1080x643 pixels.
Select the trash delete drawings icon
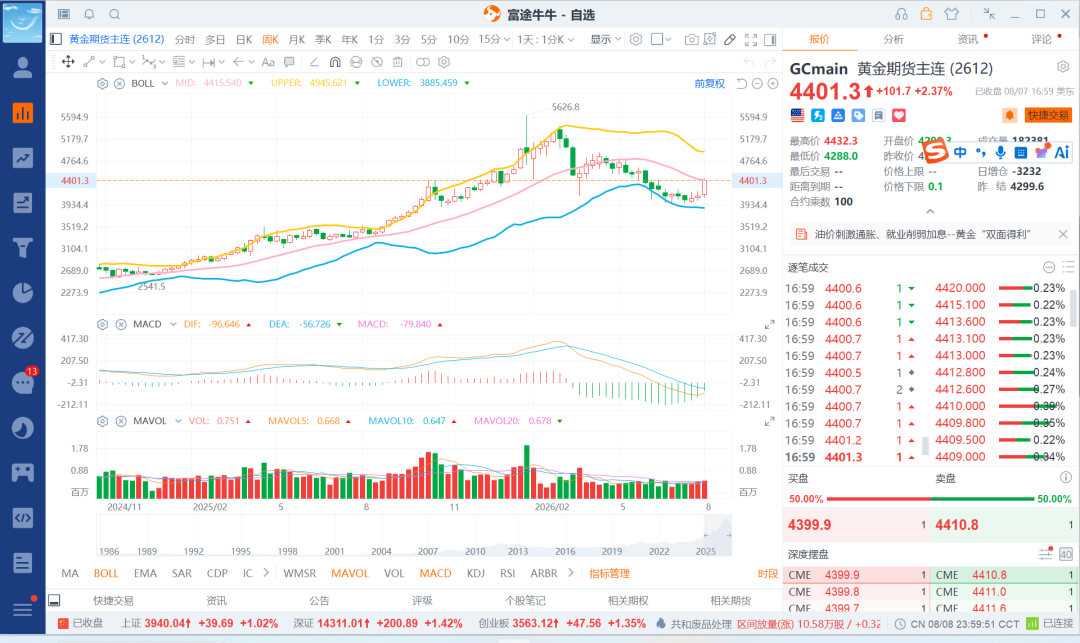[x=397, y=62]
